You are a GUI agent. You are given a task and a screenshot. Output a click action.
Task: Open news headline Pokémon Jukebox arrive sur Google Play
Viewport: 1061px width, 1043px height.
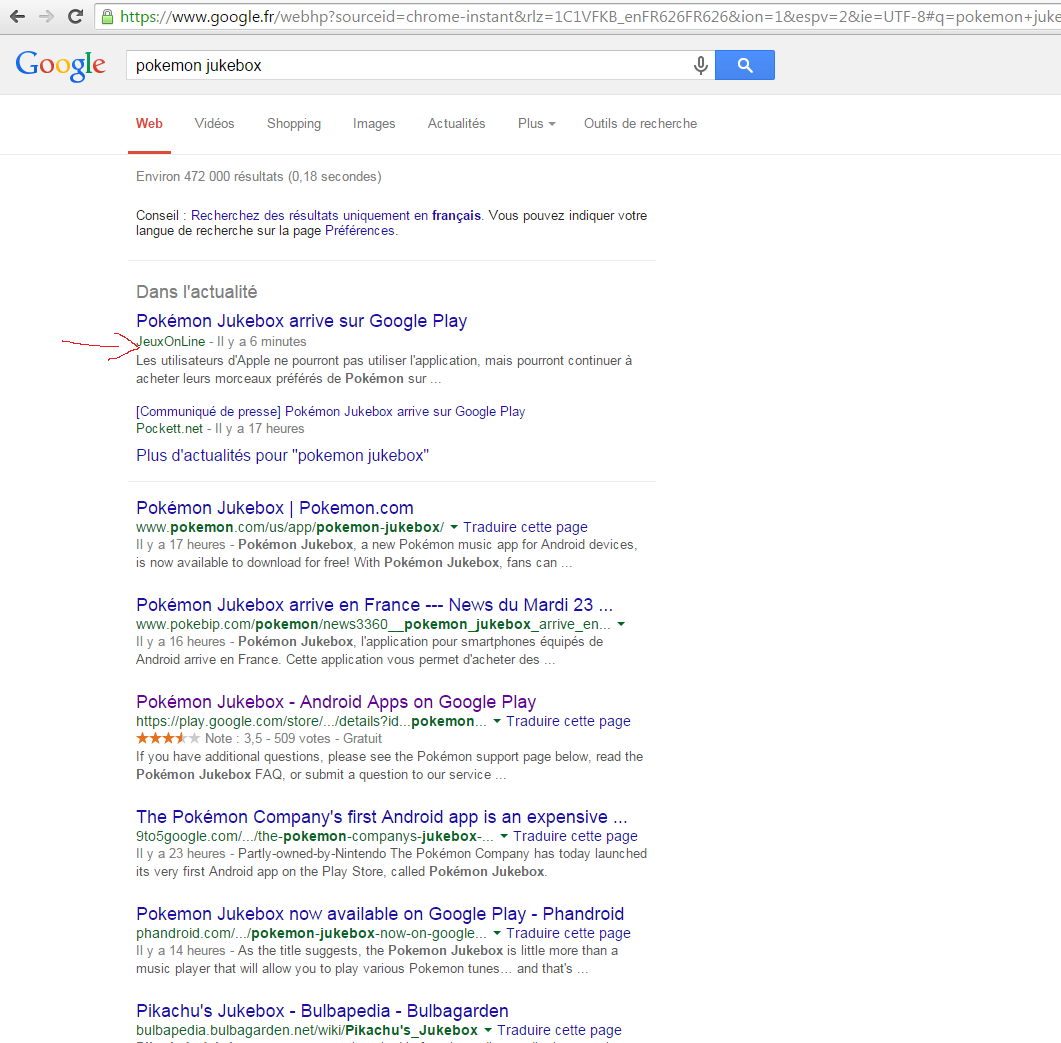[x=302, y=321]
